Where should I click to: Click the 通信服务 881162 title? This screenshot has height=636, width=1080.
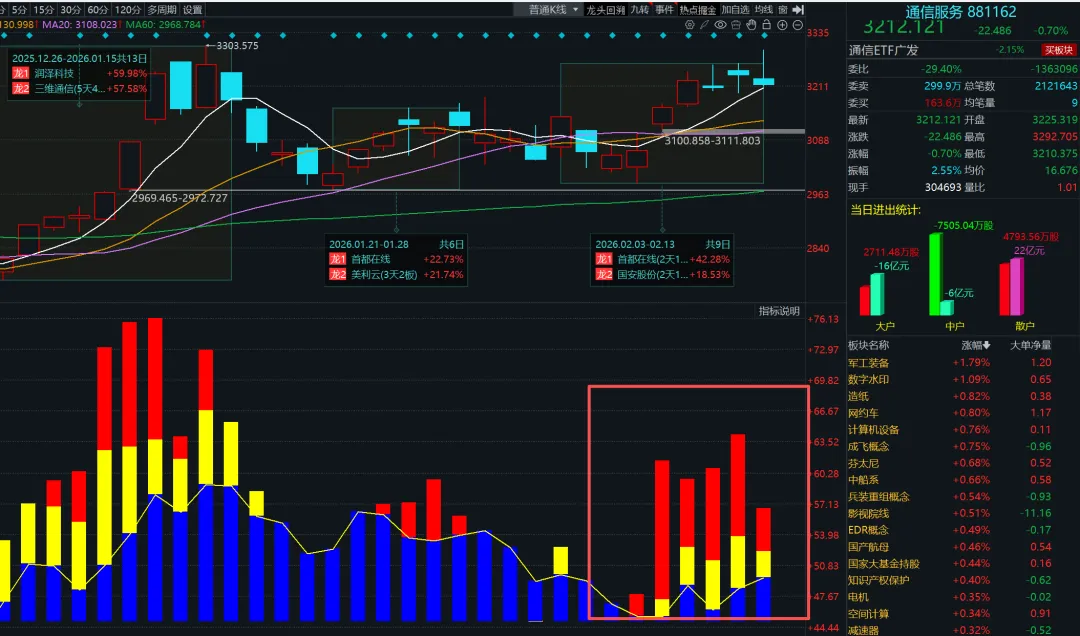[960, 12]
